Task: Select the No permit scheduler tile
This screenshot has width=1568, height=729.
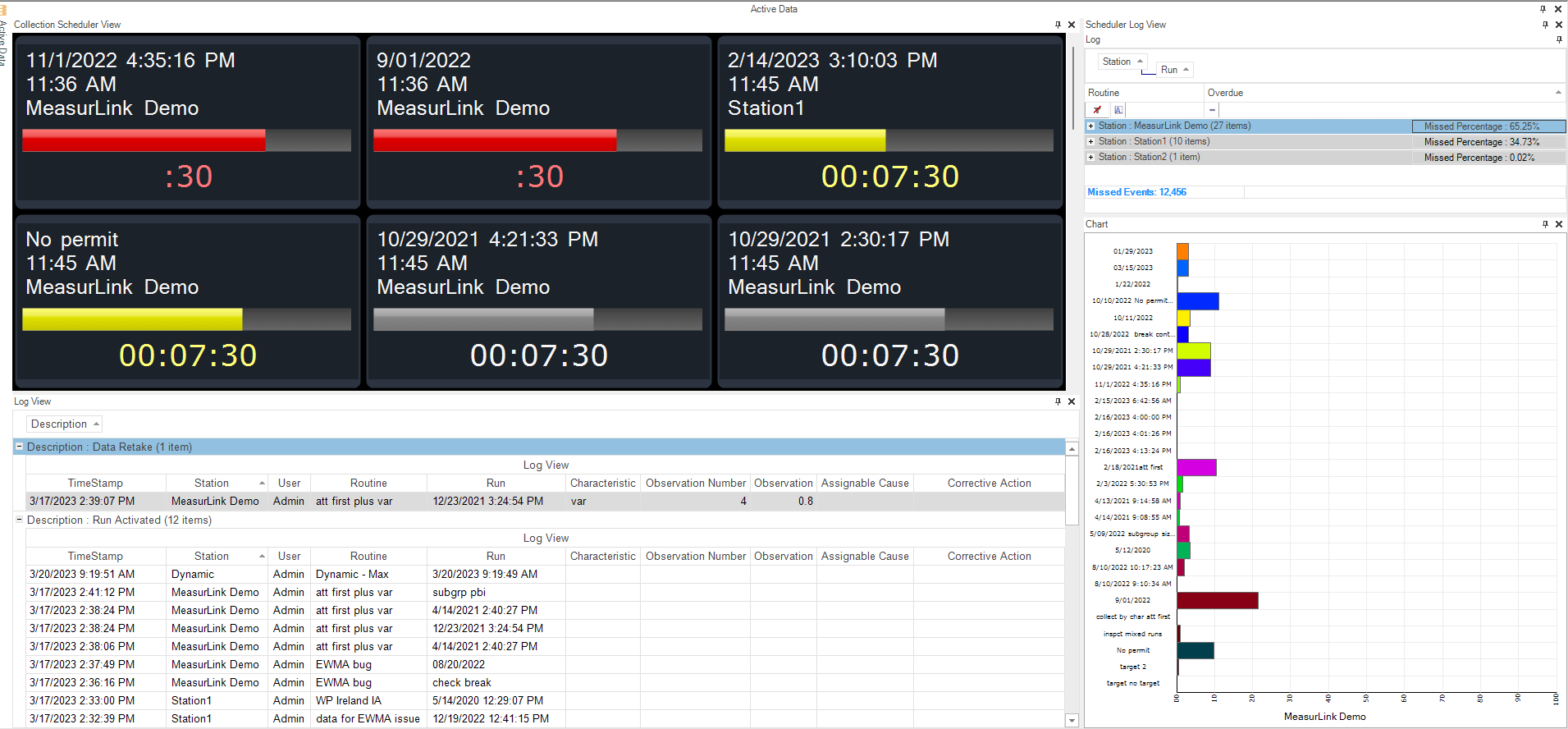Action: (x=188, y=301)
